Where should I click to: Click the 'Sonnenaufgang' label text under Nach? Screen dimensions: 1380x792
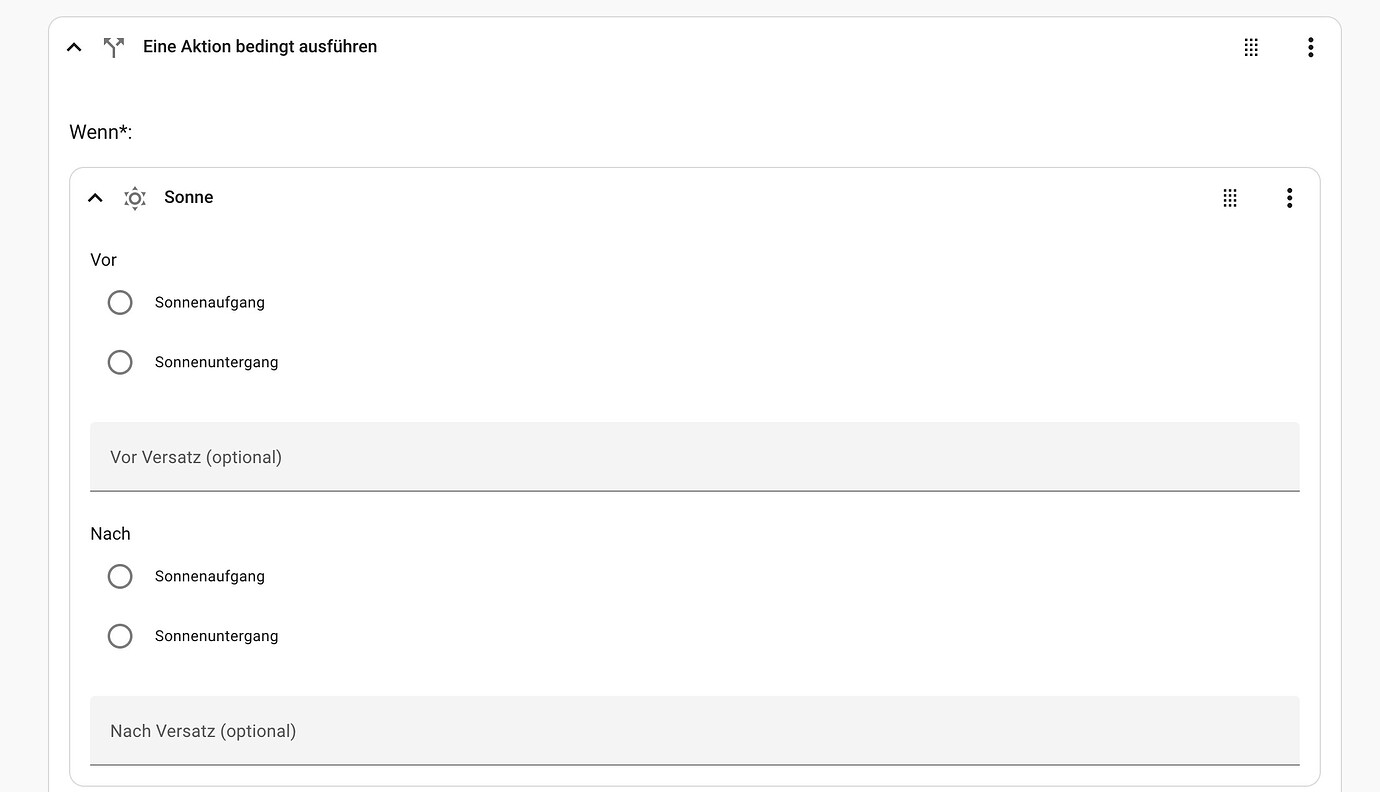210,576
